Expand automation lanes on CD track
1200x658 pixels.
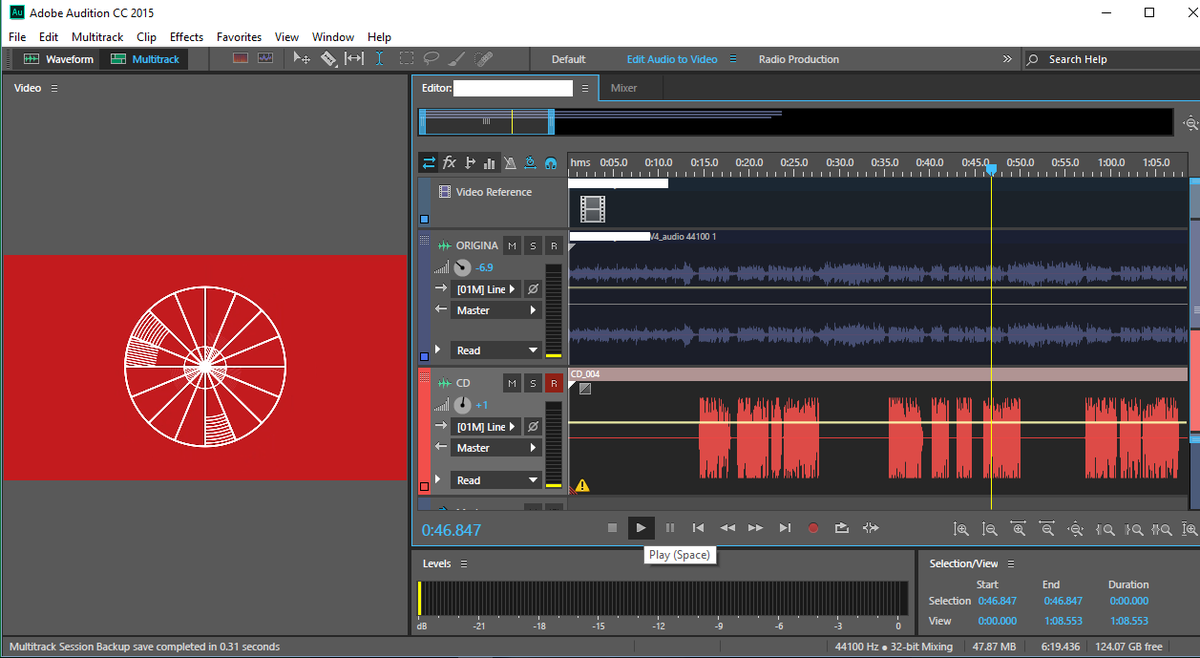(x=438, y=479)
